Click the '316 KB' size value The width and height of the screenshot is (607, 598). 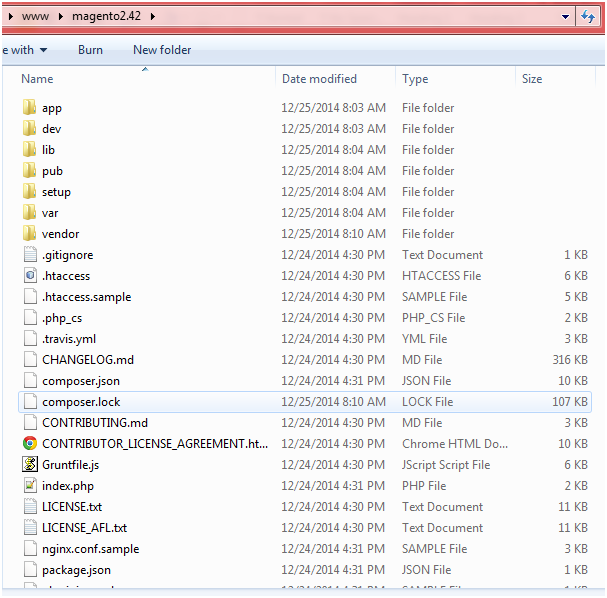[570, 360]
